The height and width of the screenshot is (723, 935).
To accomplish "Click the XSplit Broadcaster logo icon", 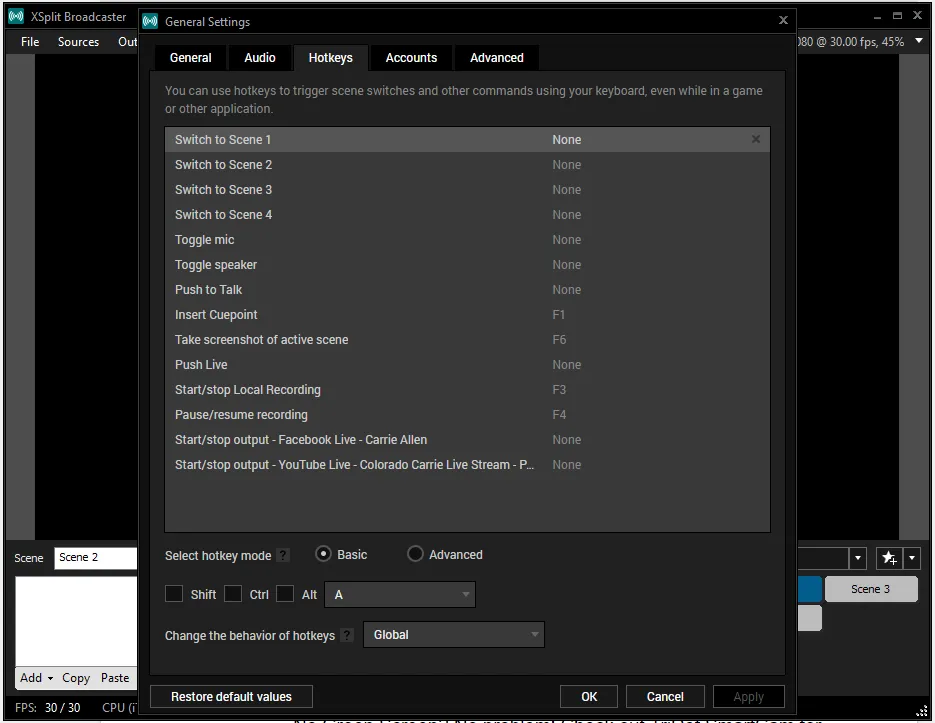I will point(16,17).
